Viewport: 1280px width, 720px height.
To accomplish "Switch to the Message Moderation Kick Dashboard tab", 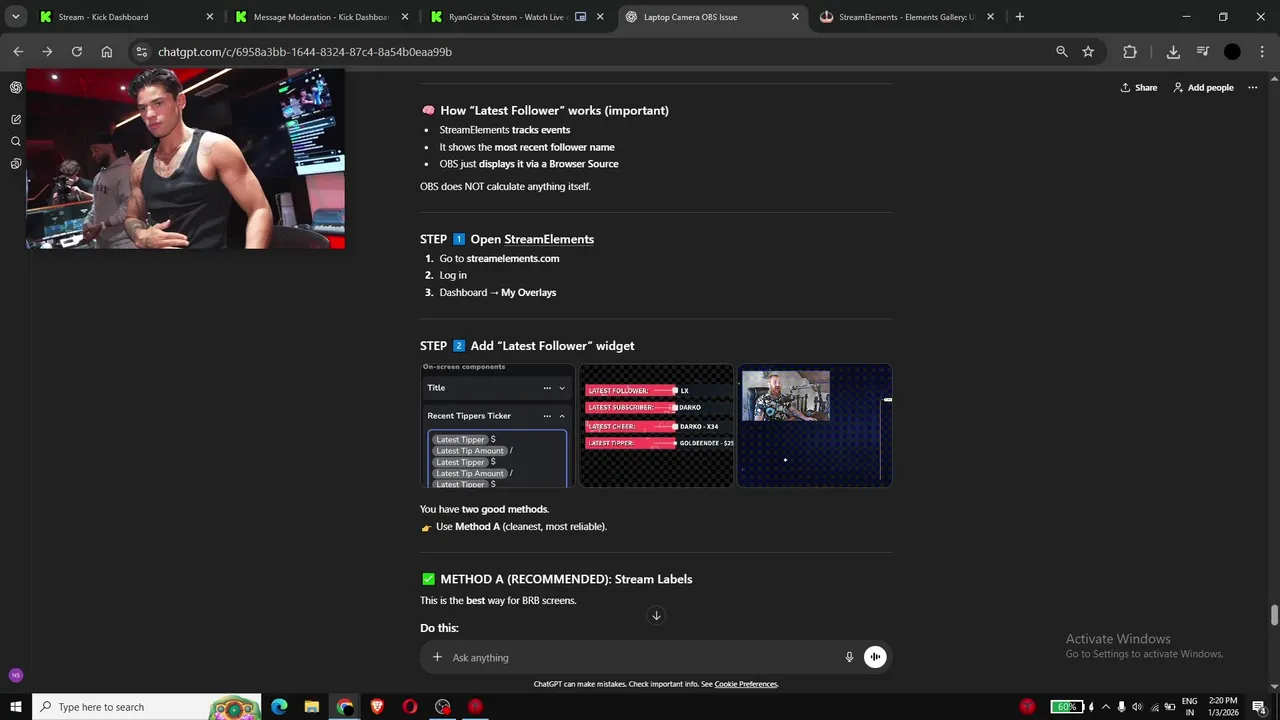I will click(x=320, y=17).
